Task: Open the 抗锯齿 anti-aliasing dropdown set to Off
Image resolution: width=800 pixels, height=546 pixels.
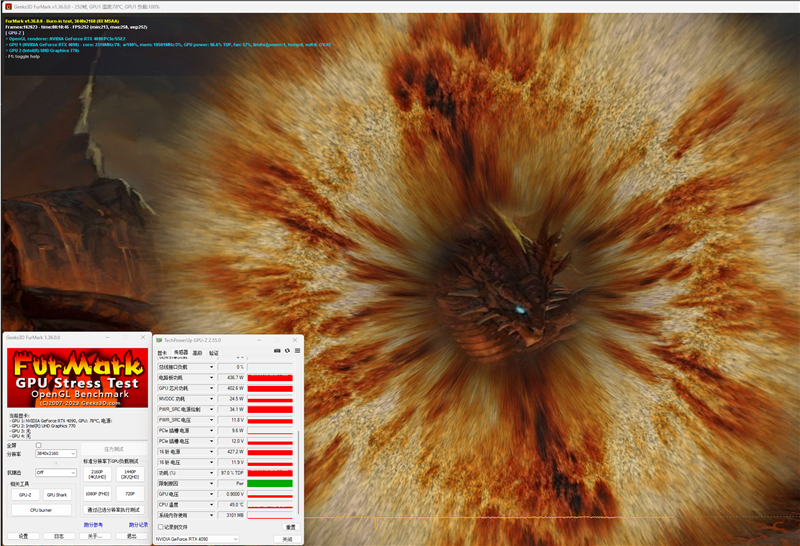Action: pos(55,473)
